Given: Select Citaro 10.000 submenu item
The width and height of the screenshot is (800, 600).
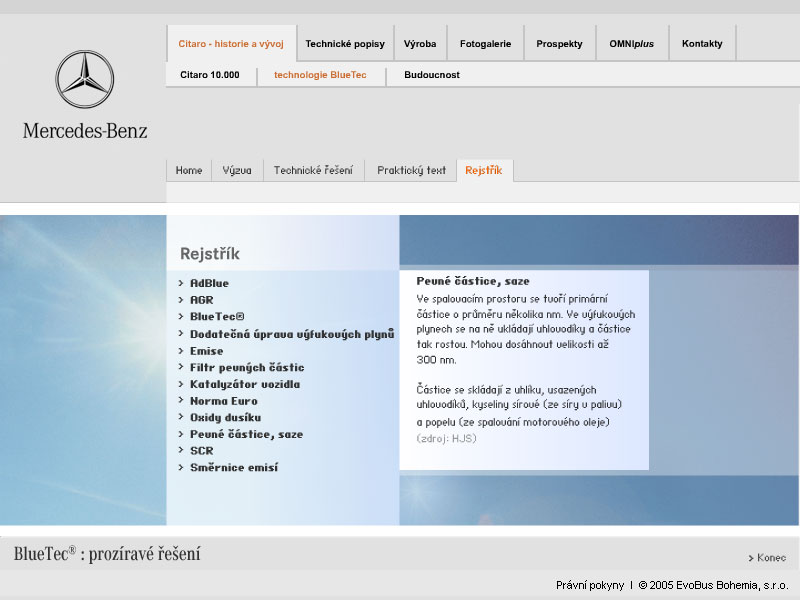Looking at the screenshot, I should coord(210,75).
